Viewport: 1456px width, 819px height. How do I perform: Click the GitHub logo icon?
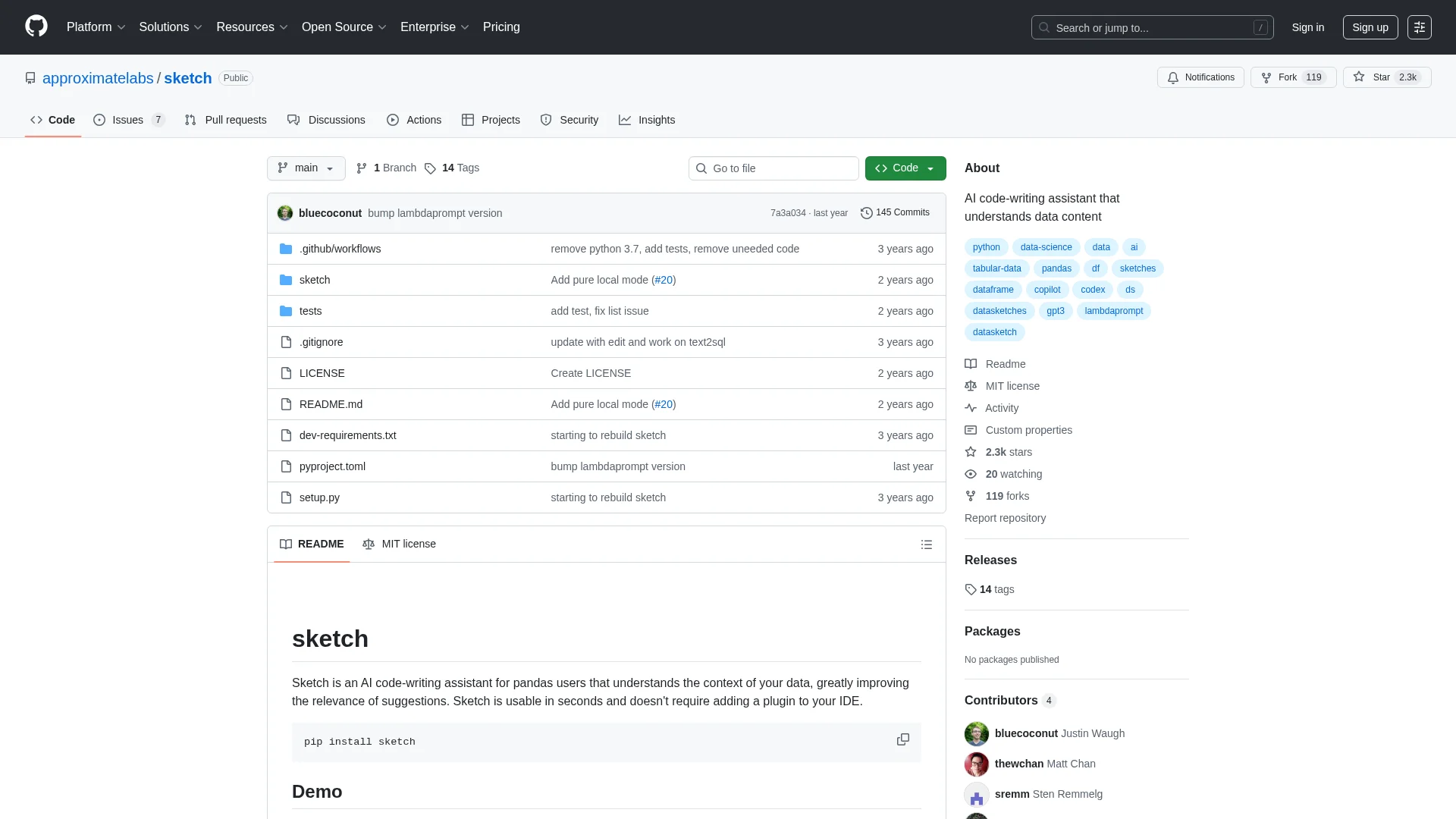coord(36,27)
